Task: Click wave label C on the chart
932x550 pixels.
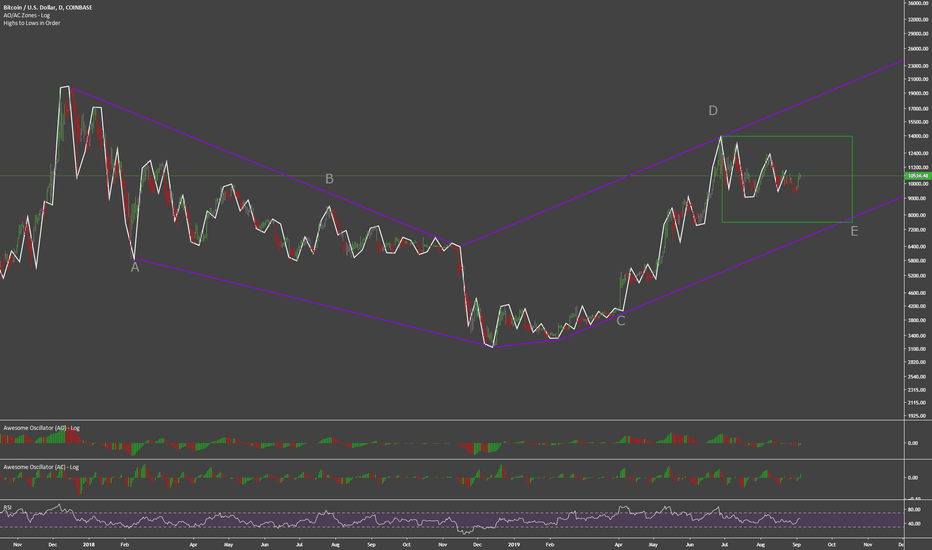Action: [621, 321]
